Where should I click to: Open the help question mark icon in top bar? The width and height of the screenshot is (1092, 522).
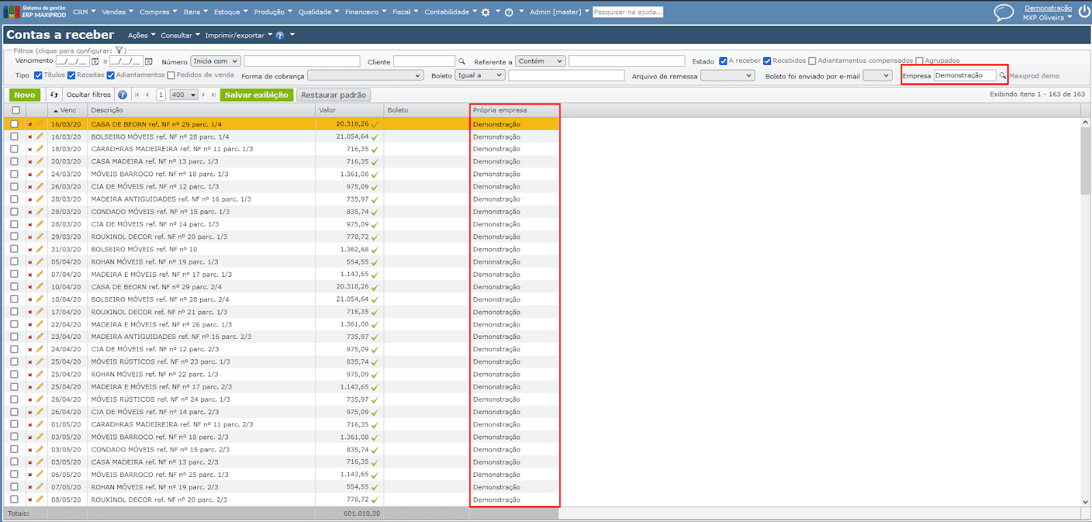pyautogui.click(x=509, y=13)
